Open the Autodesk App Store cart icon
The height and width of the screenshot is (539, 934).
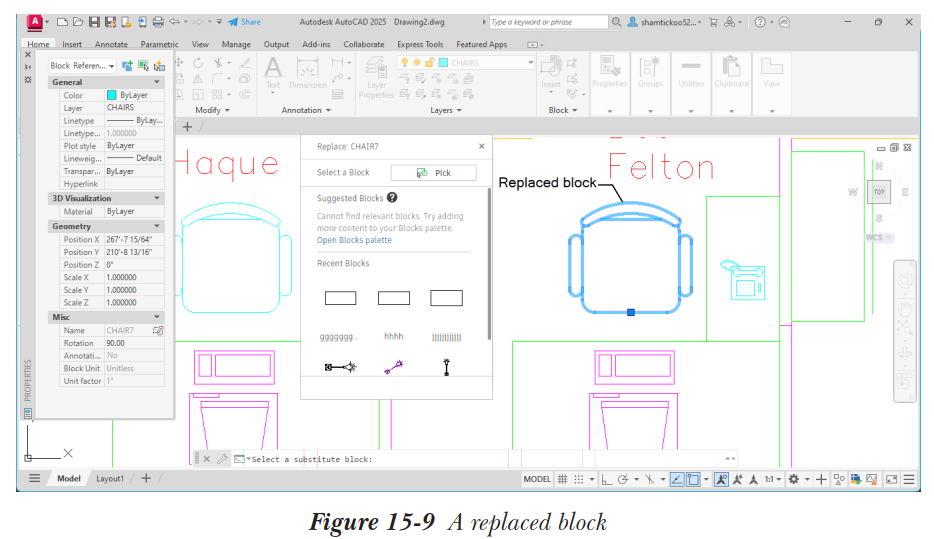(x=713, y=22)
